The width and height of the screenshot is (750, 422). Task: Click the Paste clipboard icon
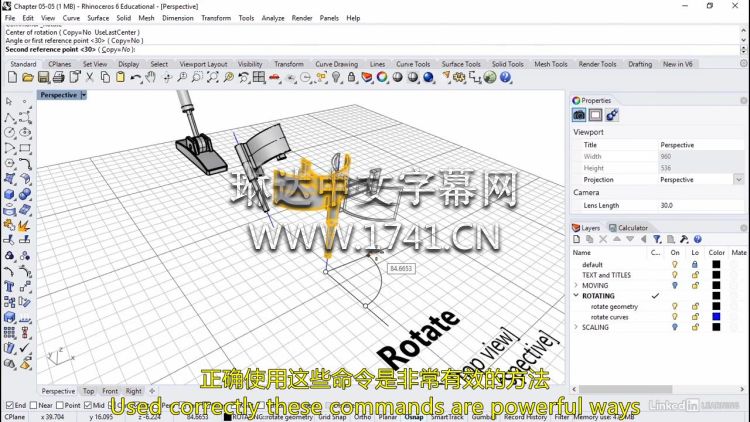point(120,77)
